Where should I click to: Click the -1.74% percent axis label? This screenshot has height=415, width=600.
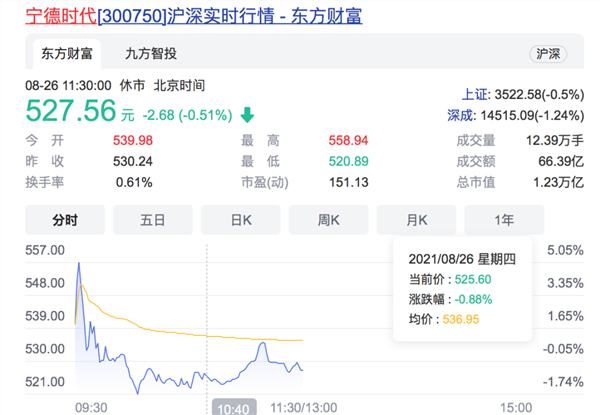[x=563, y=382]
